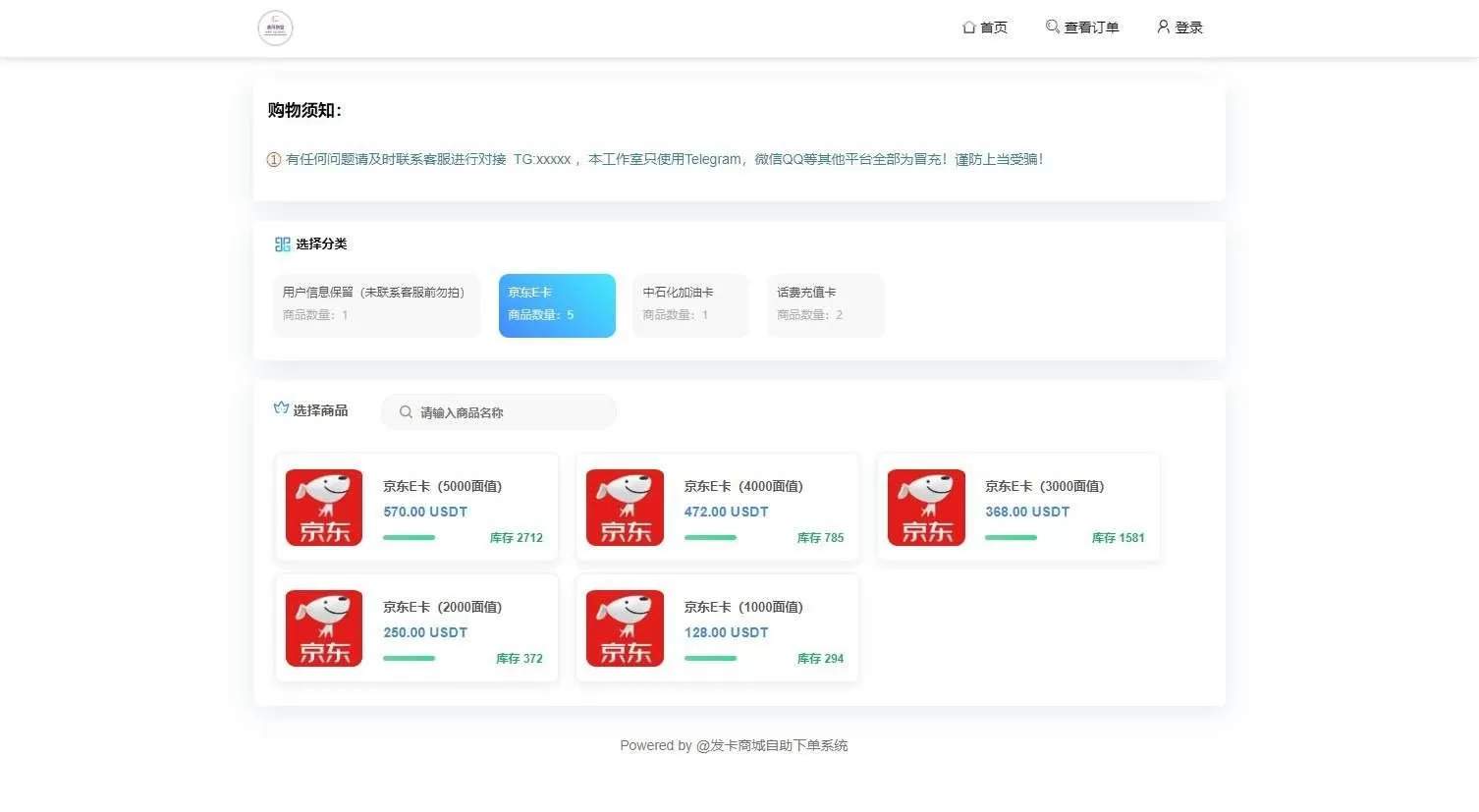The height and width of the screenshot is (812, 1479).
Task: Focus the 请输入商品名称 search field
Action: [499, 412]
